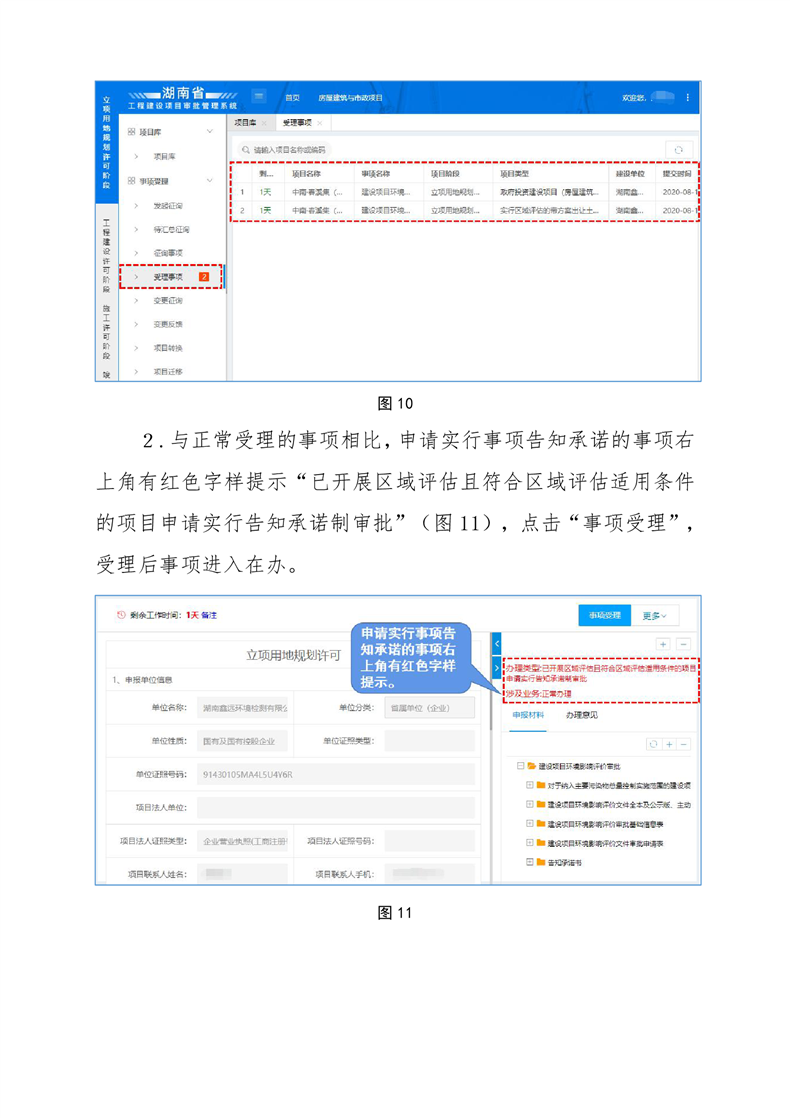Select the 施工许可阶段 vertical stage tab

click(x=107, y=332)
